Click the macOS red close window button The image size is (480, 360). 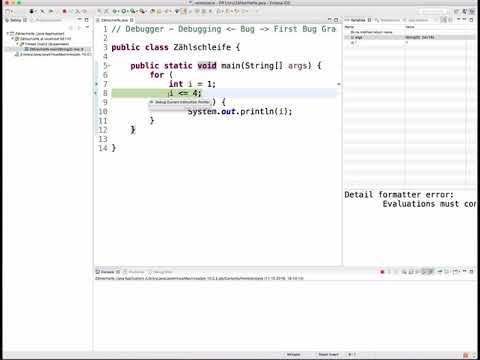click(x=7, y=2)
